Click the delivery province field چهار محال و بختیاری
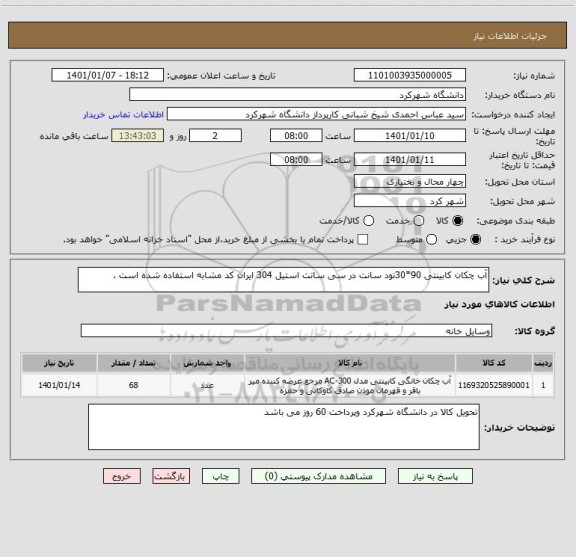Screen dimensions: 576x557 coord(410,182)
